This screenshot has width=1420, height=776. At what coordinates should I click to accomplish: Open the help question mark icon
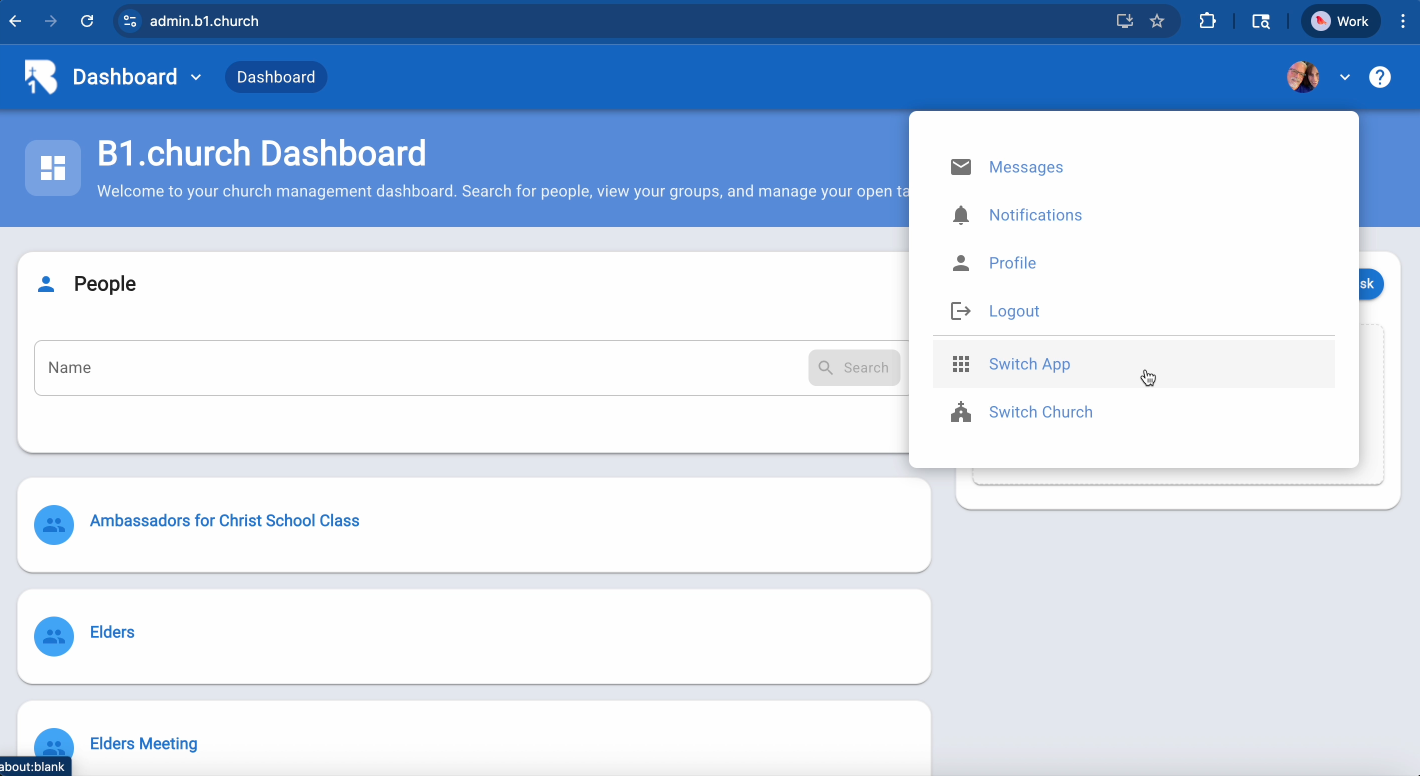[x=1380, y=77]
